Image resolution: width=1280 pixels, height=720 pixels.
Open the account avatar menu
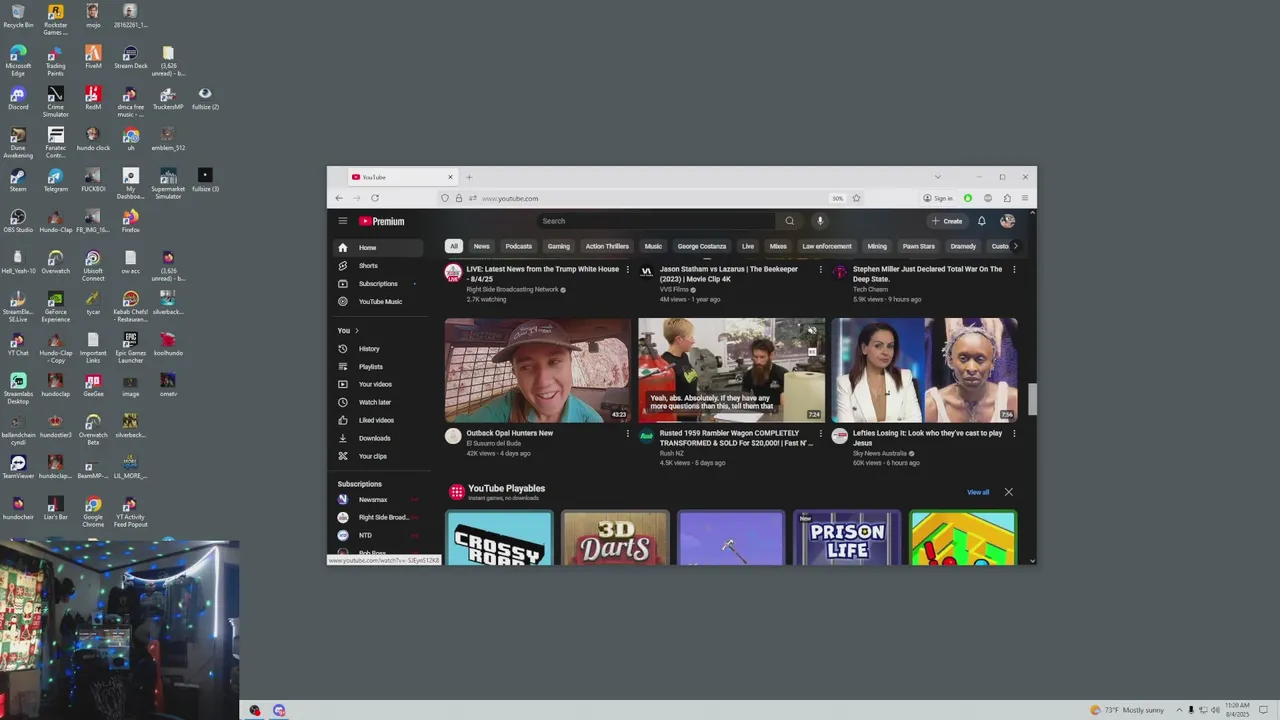click(1007, 221)
